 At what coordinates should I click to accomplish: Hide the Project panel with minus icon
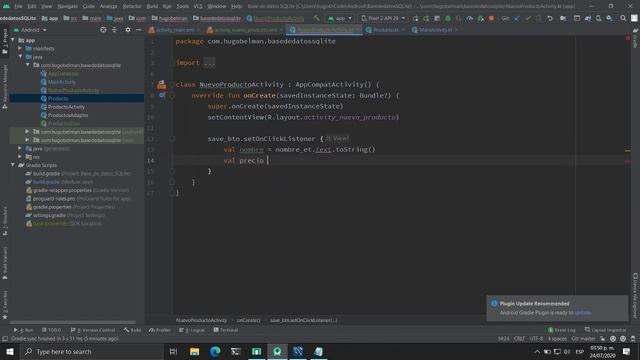click(x=138, y=30)
